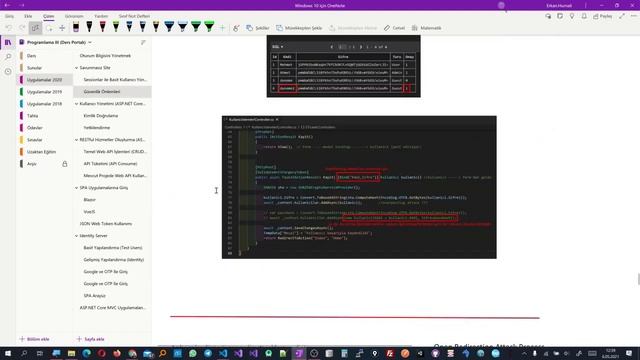This screenshot has height=360, width=640.
Task: Activate the Lasso Select tool
Action: pyautogui.click(x=49, y=28)
